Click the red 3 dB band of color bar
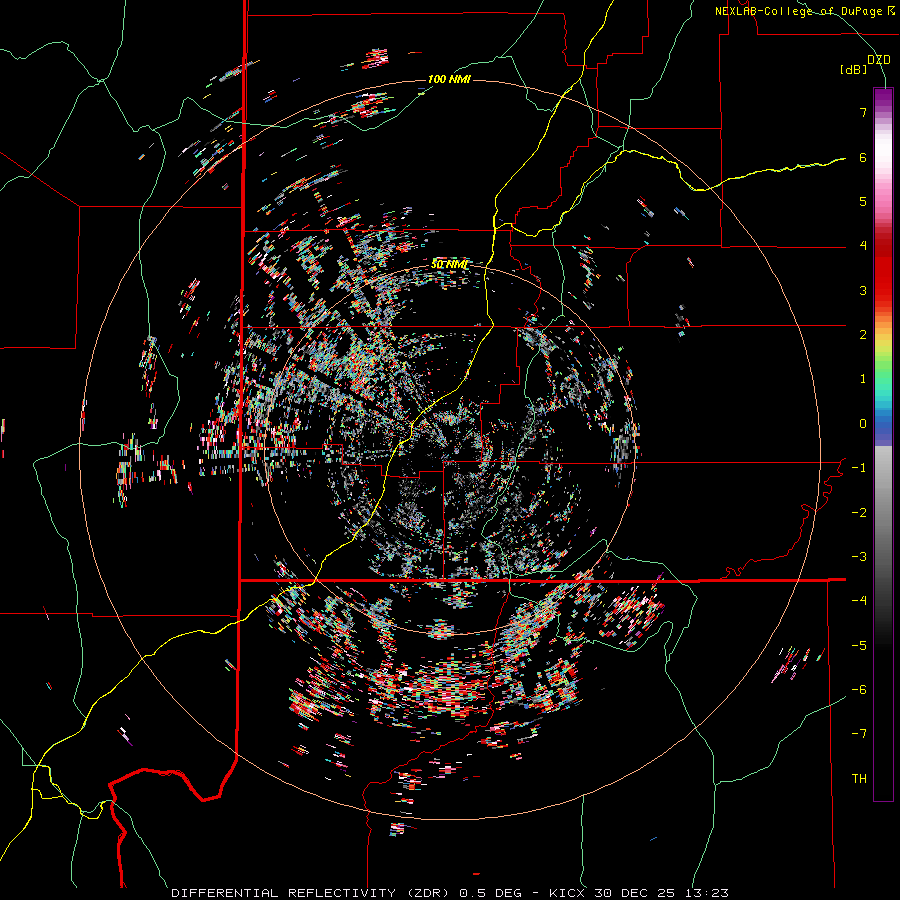Screen dimensions: 900x900 (883, 290)
